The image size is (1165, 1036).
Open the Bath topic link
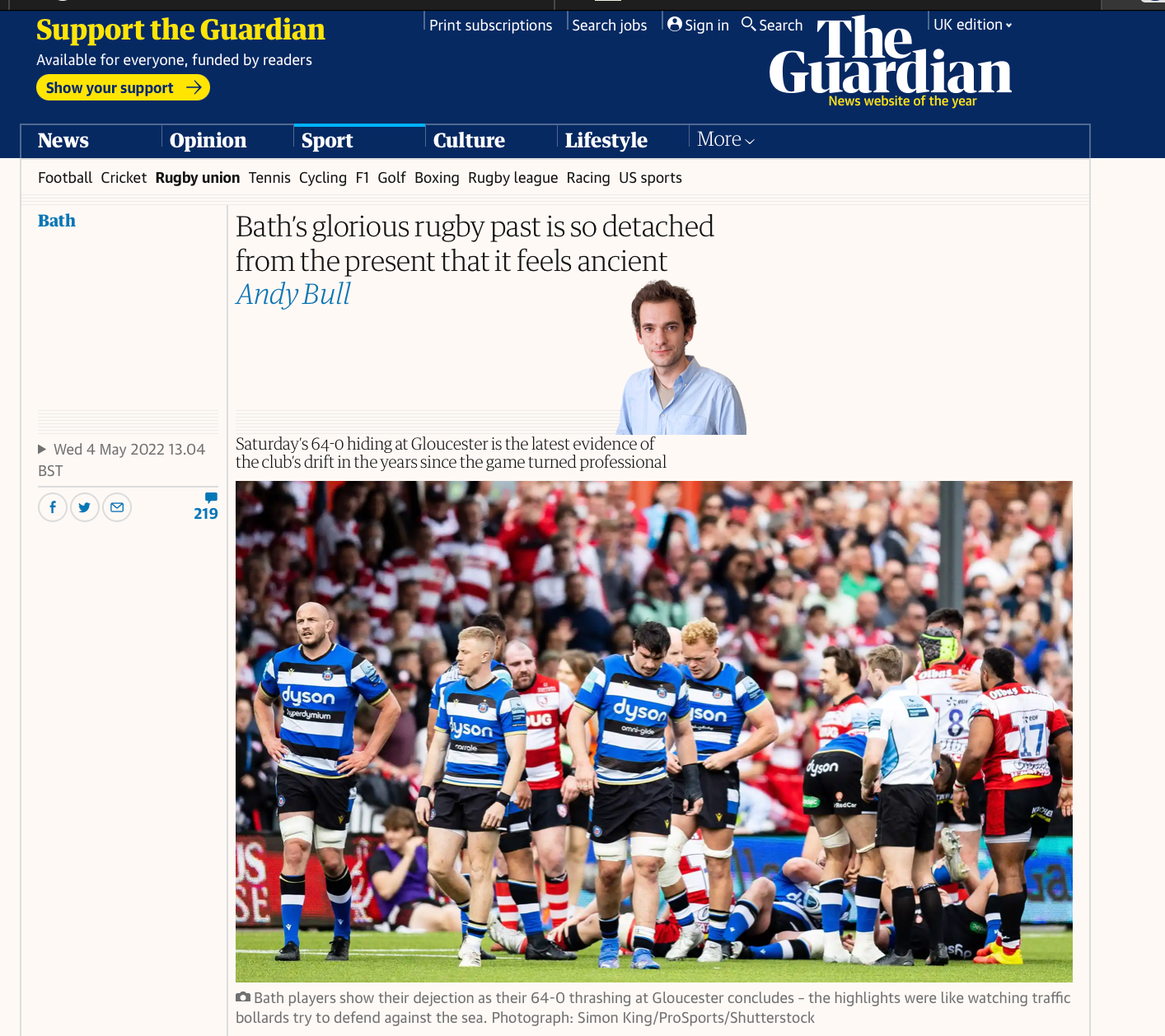click(x=57, y=221)
